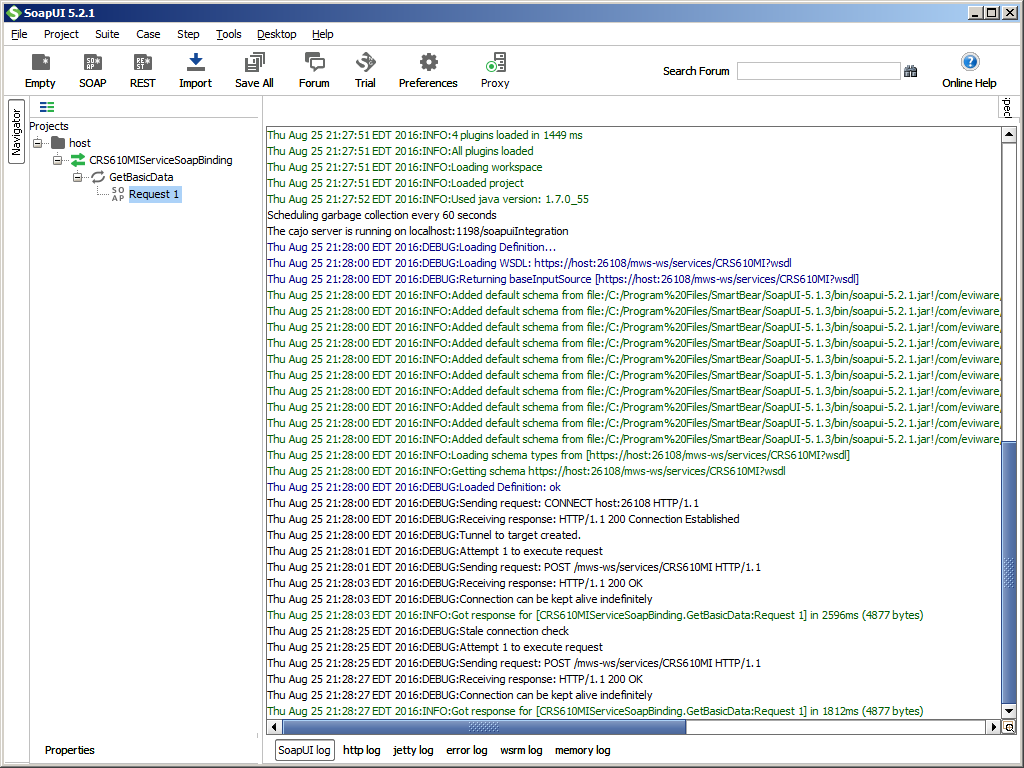1024x768 pixels.
Task: Switch to the error log tab
Action: tap(466, 750)
